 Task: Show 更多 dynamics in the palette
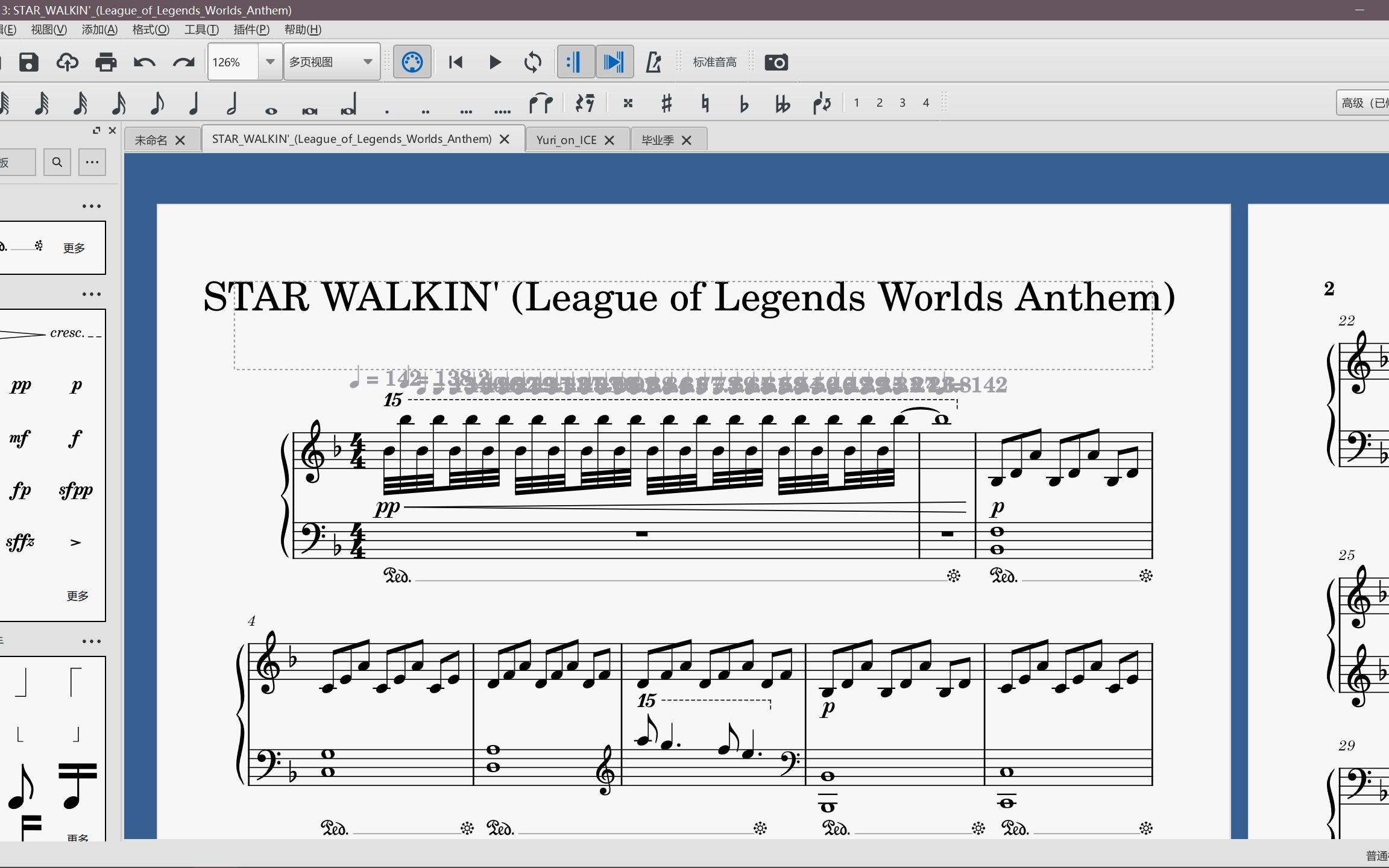[x=77, y=596]
